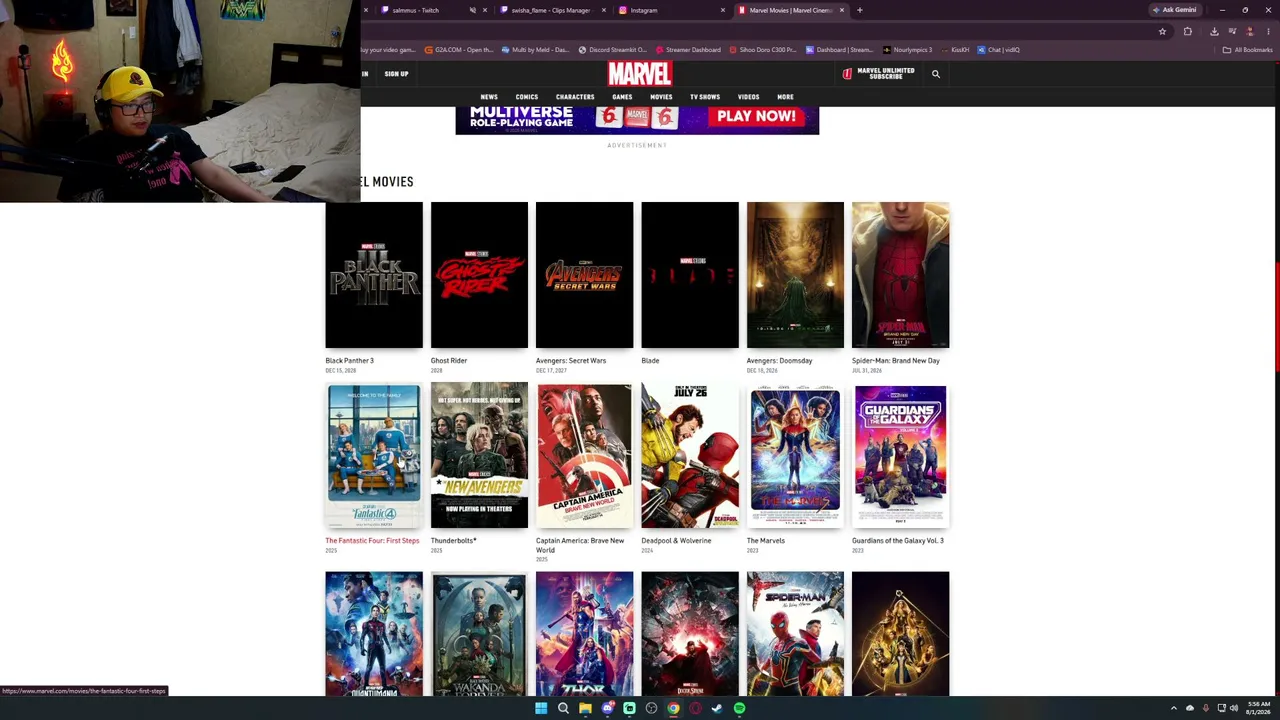Viewport: 1280px width, 720px height.
Task: Open the COMICS menu item
Action: click(x=527, y=97)
